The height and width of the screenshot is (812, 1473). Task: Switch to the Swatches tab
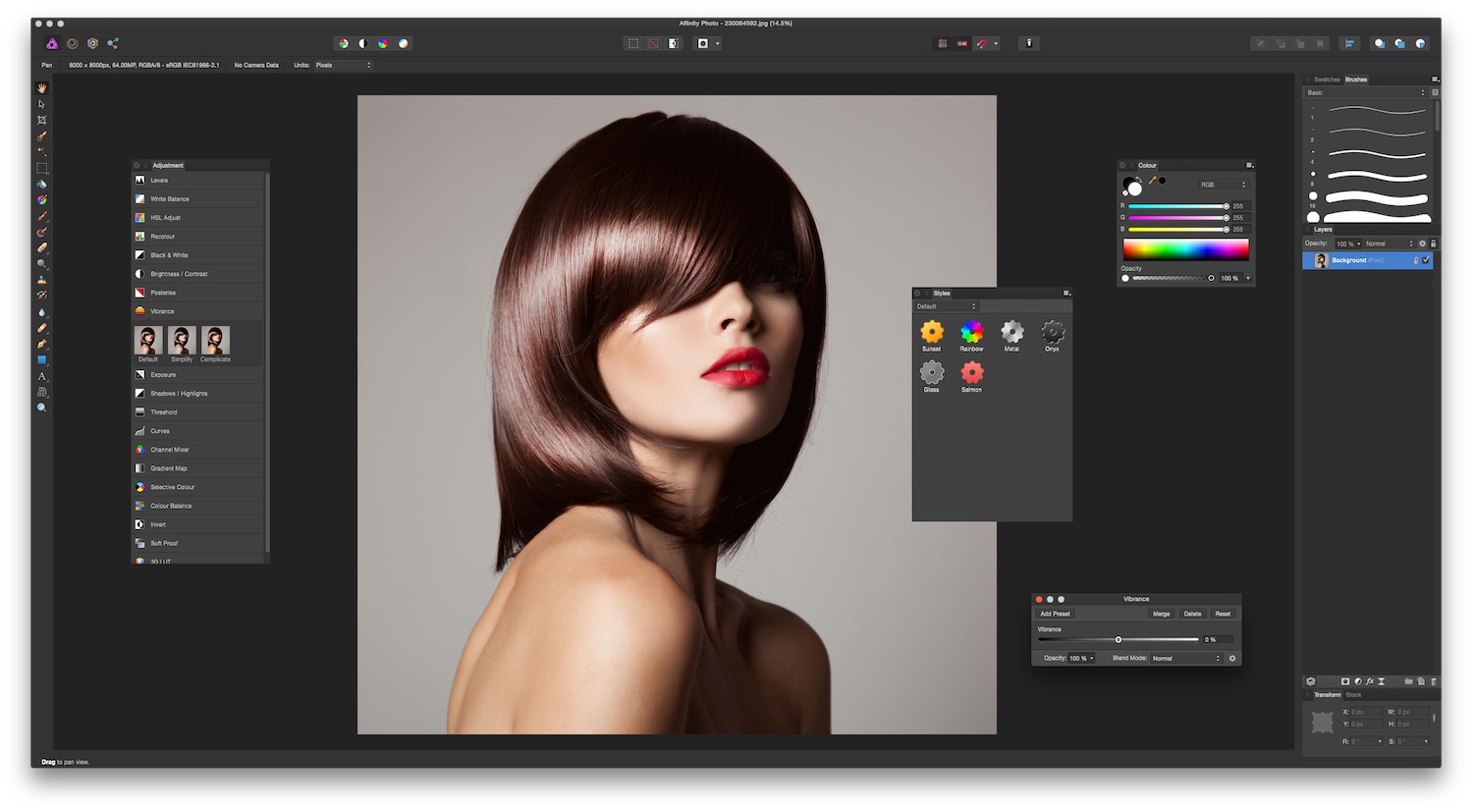1327,80
